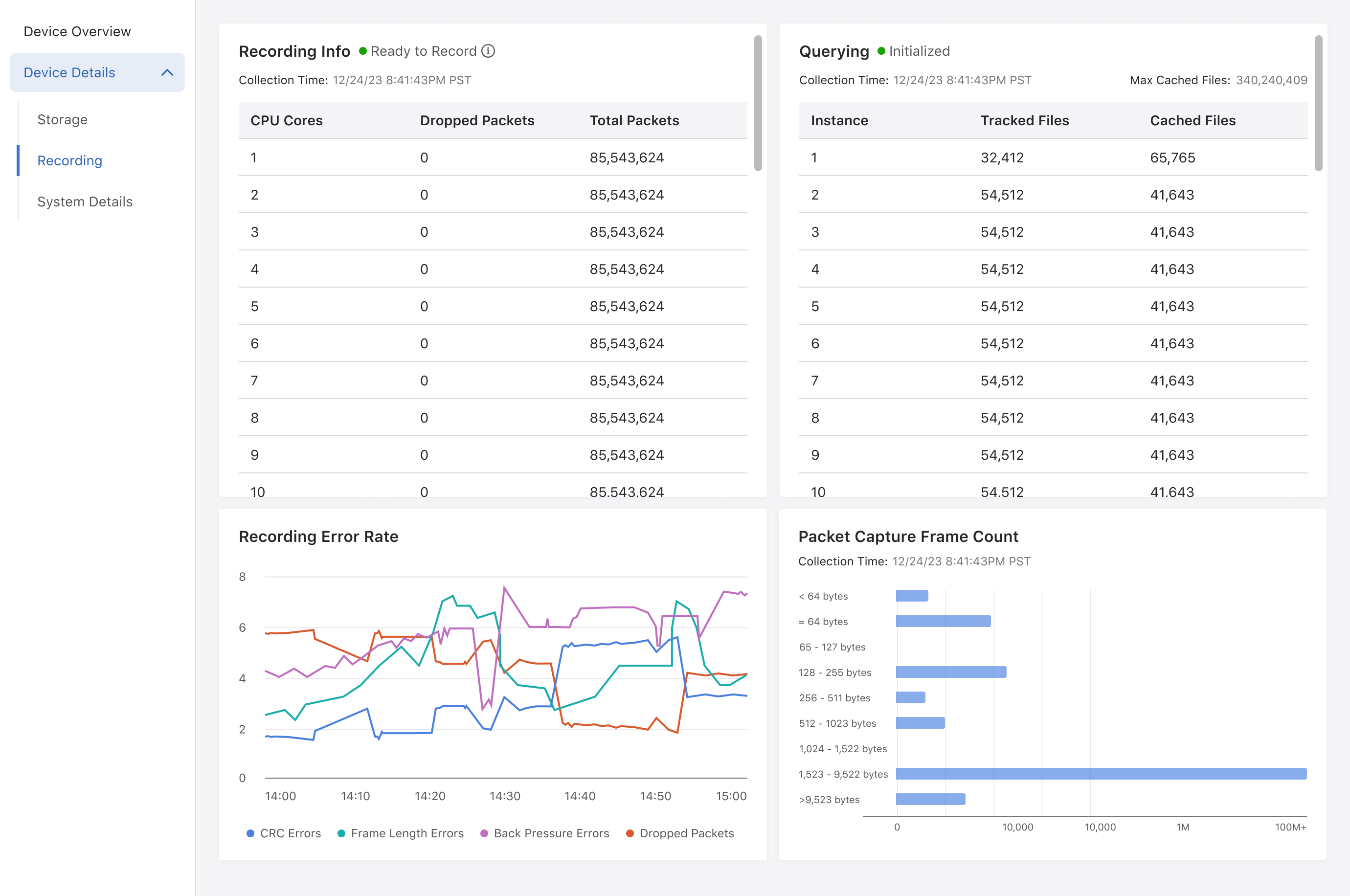Screen dimensions: 1350x896
Task: Click Tracked Files cell for instance 7
Action: coord(1002,381)
